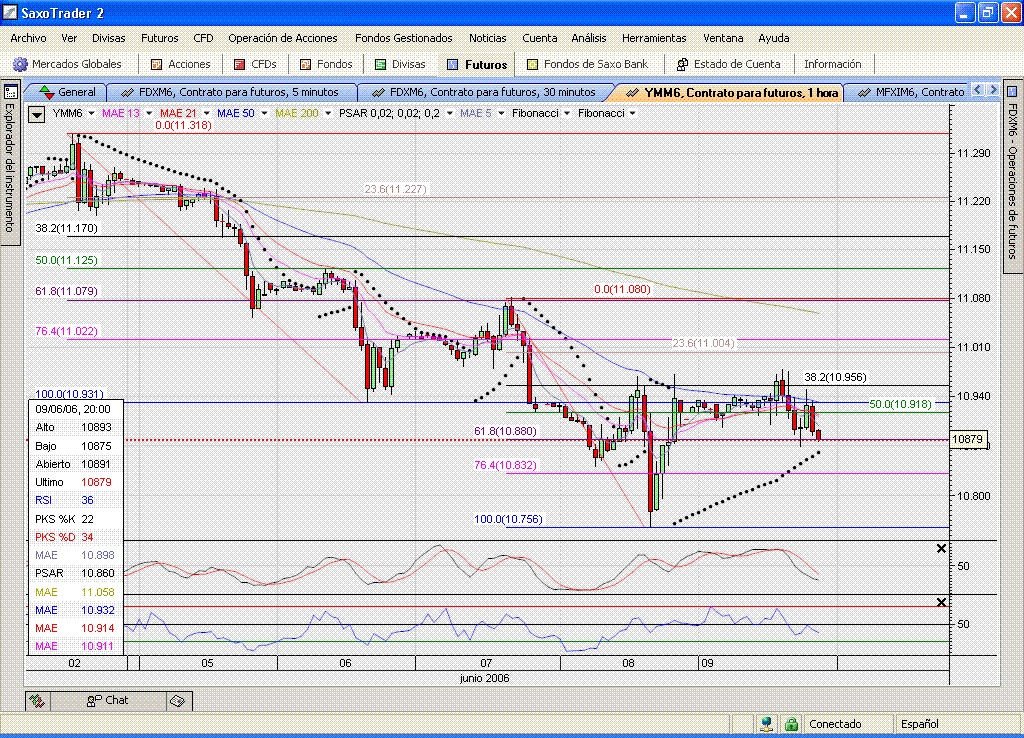The image size is (1024, 738).
Task: Expand the MAE 5 dropdown arrow
Action: point(501,114)
